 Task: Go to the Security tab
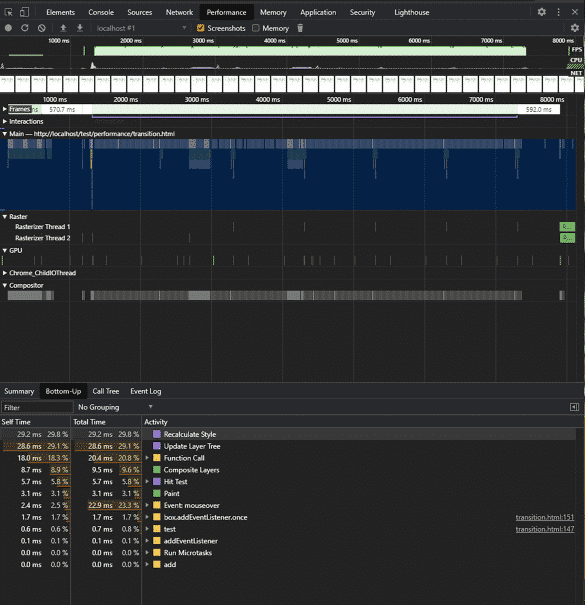pyautogui.click(x=362, y=12)
